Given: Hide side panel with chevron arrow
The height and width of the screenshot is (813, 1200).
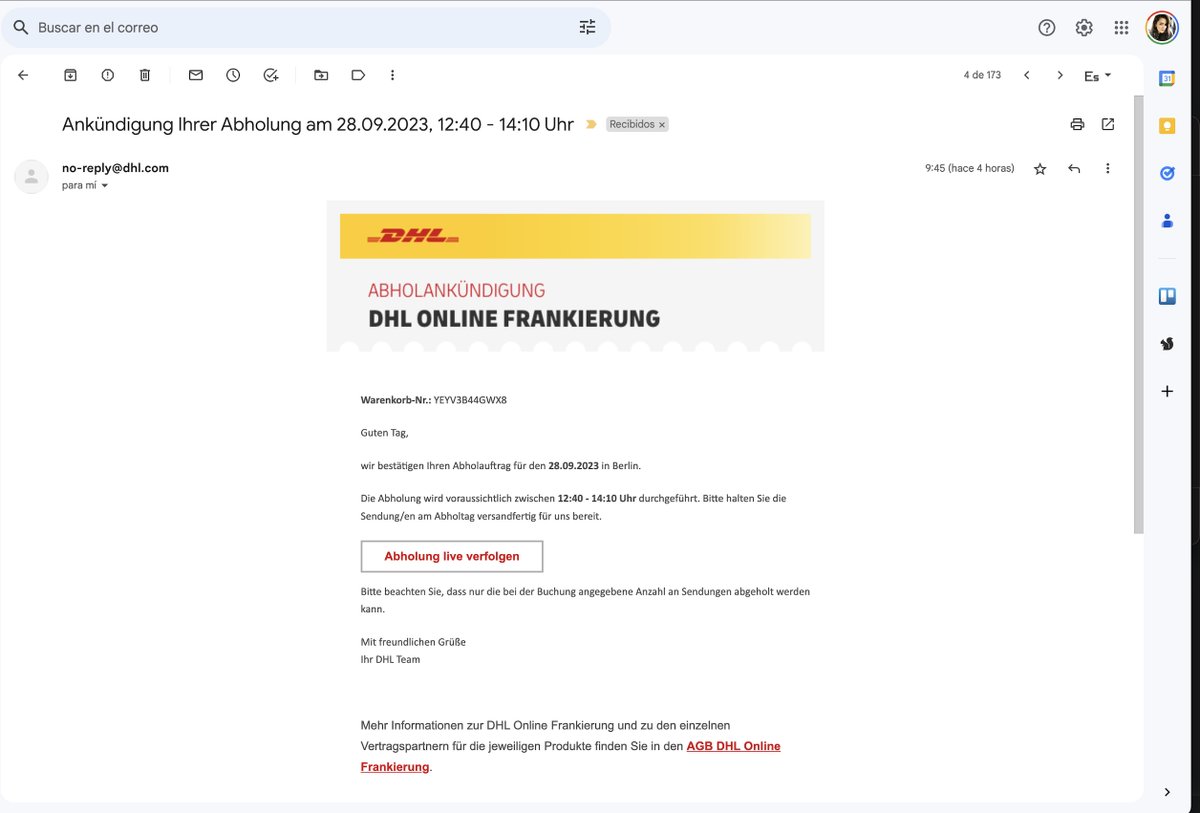Looking at the screenshot, I should pyautogui.click(x=1166, y=792).
